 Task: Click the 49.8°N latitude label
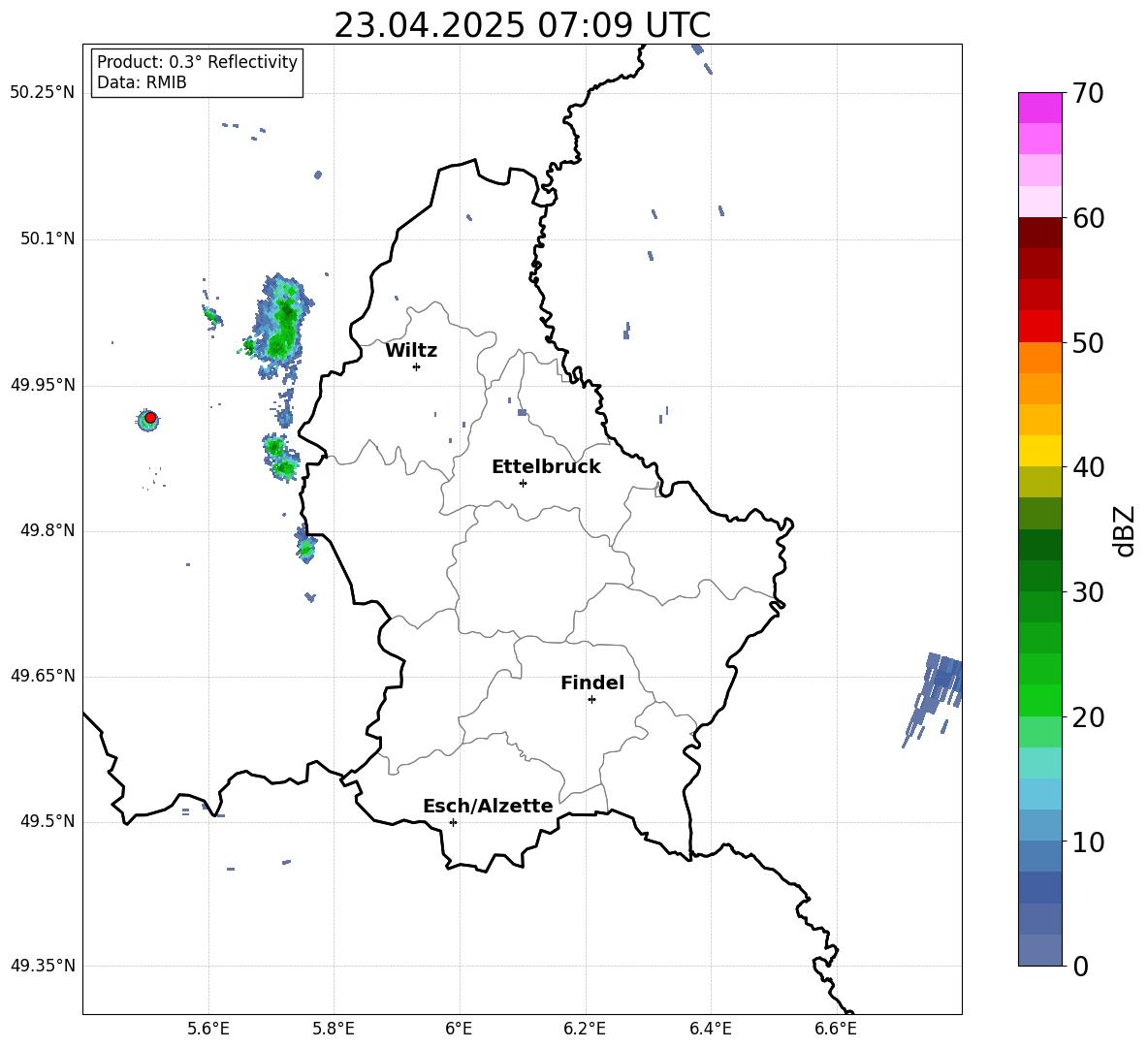click(48, 530)
